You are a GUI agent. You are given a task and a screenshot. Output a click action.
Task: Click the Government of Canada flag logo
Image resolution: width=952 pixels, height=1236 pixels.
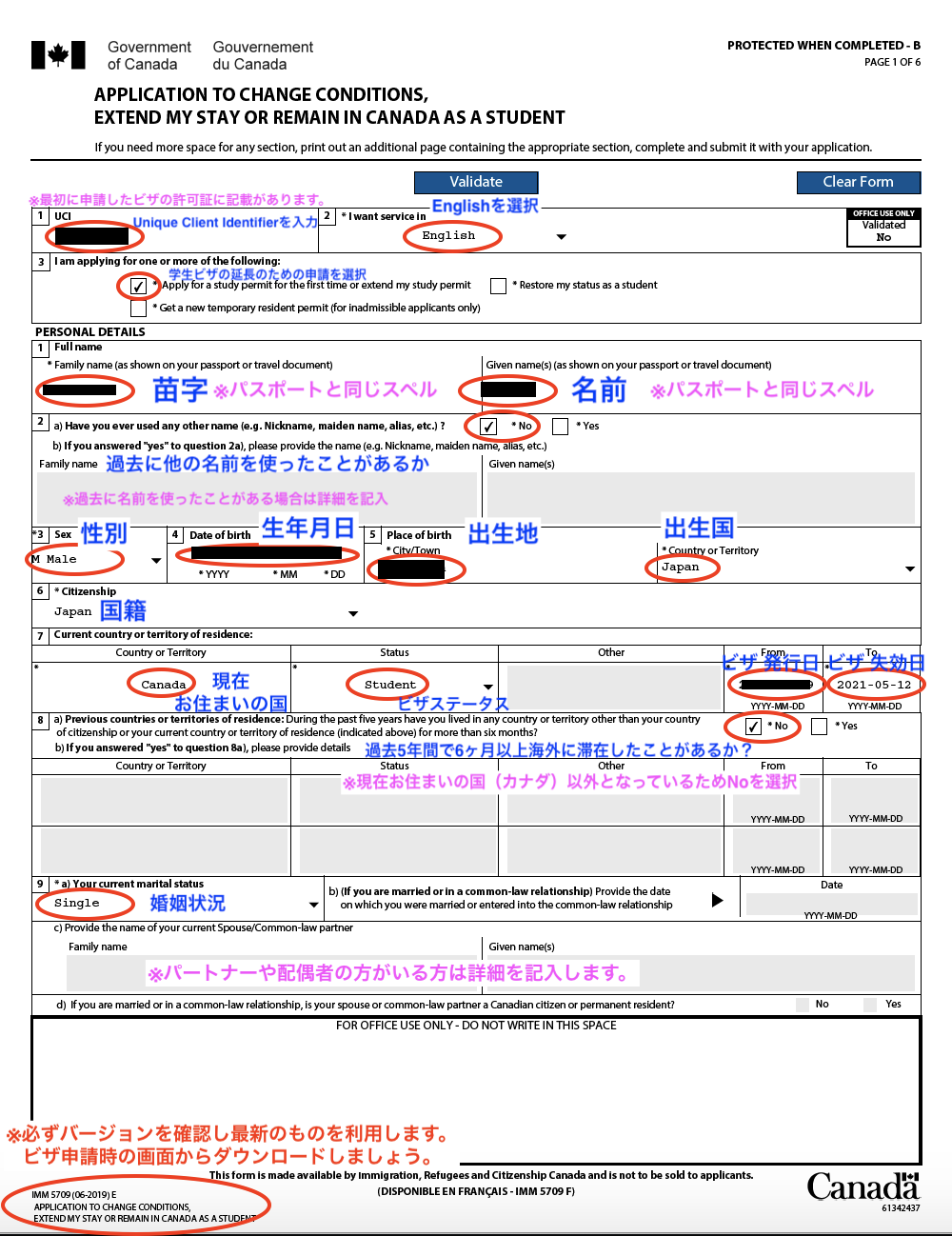click(x=58, y=55)
